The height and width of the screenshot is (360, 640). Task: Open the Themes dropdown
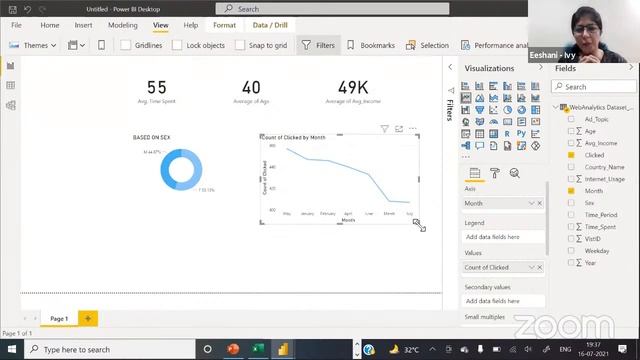pyautogui.click(x=32, y=45)
